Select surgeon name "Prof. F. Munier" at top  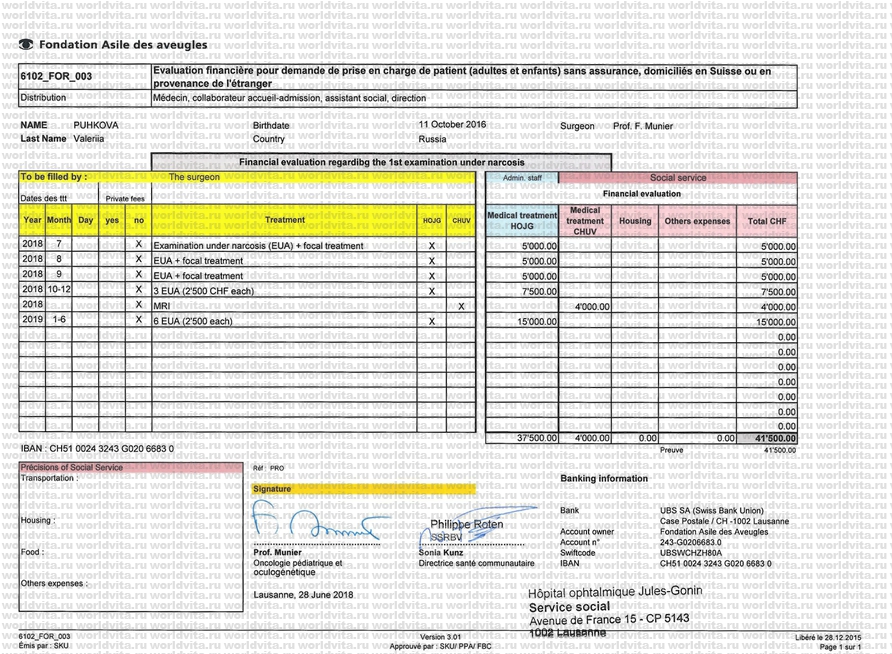tap(643, 126)
